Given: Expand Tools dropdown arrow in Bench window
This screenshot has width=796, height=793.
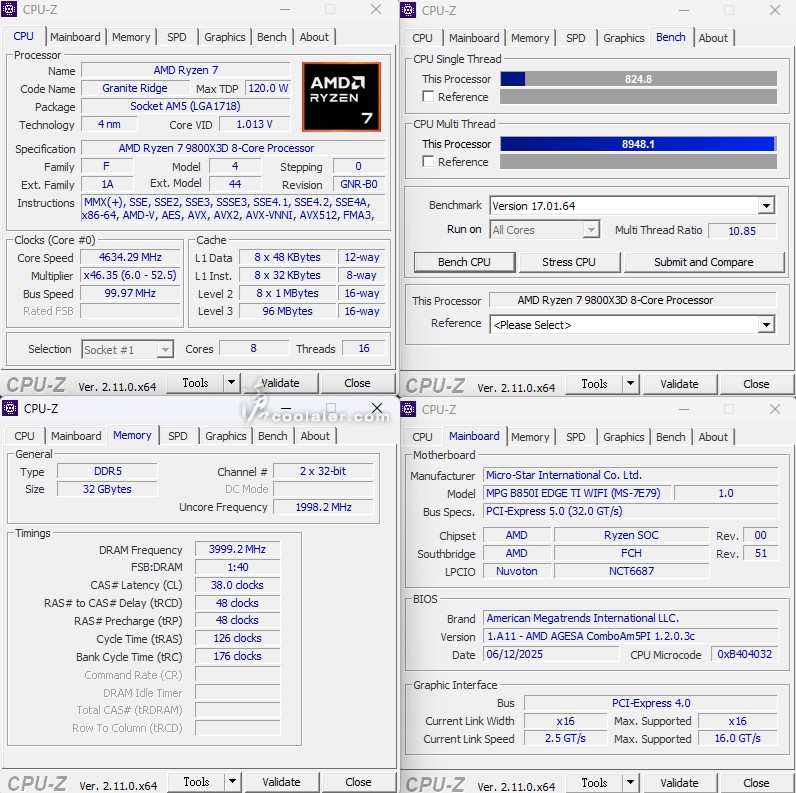Looking at the screenshot, I should pos(631,383).
